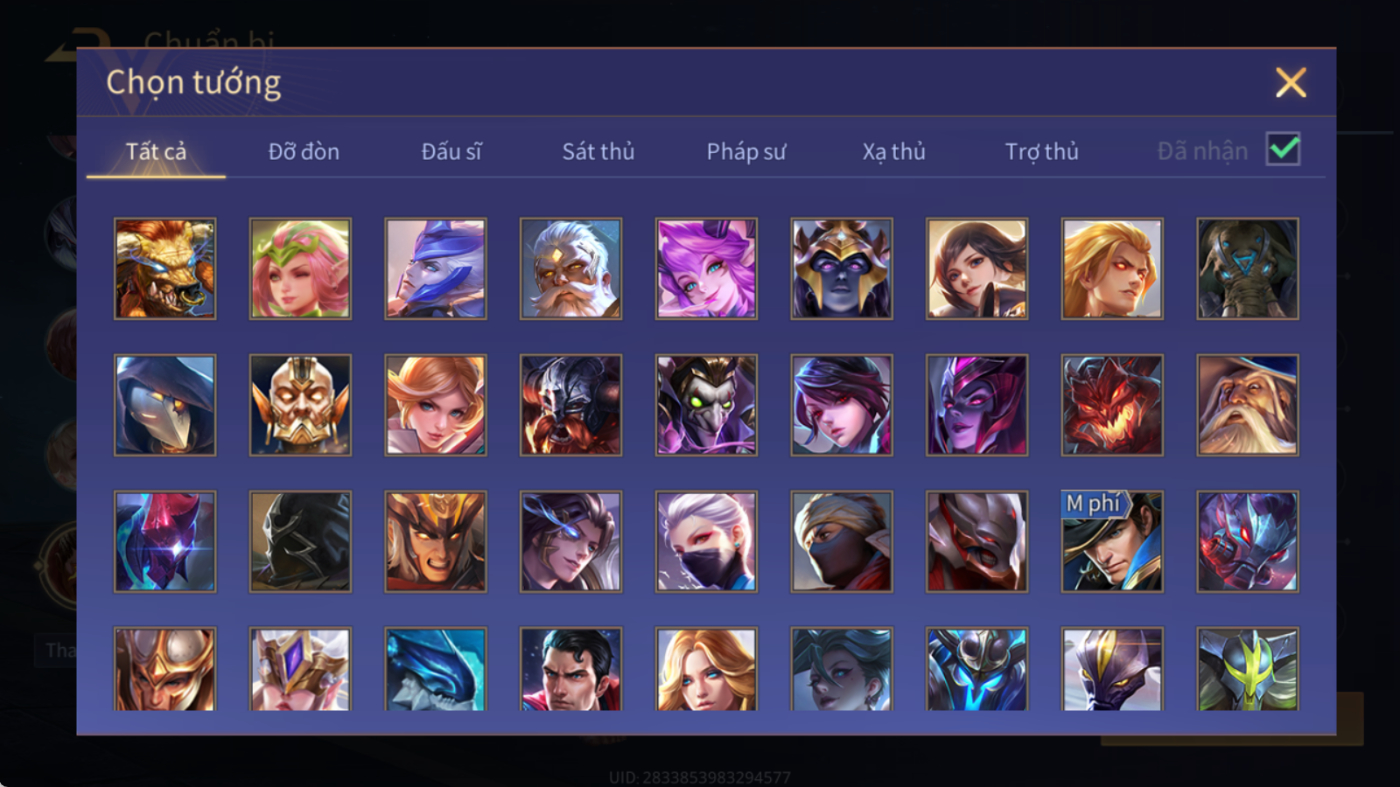
Task: Switch to the 'Đỡ đòn' tab
Action: pos(304,152)
